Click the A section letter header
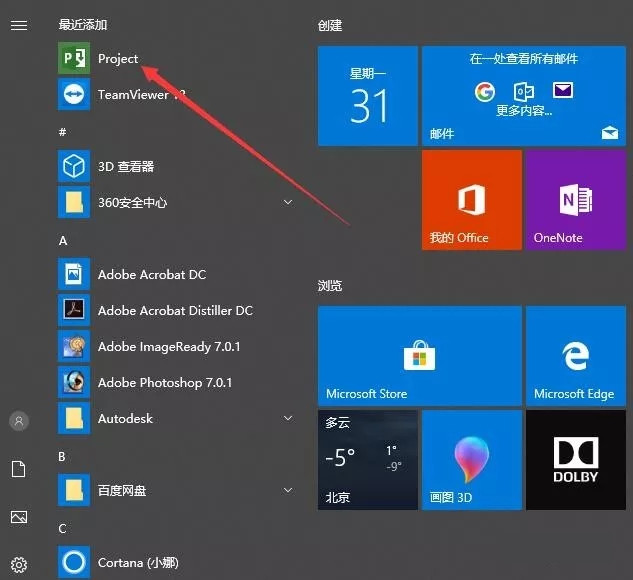The image size is (633, 580). [x=63, y=241]
